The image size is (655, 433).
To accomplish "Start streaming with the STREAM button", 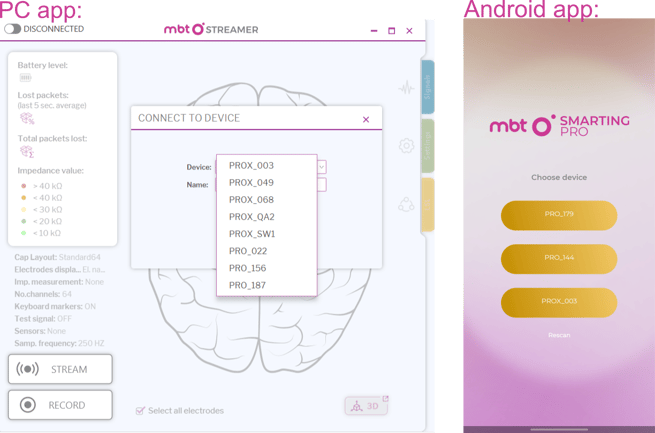I will 60,369.
